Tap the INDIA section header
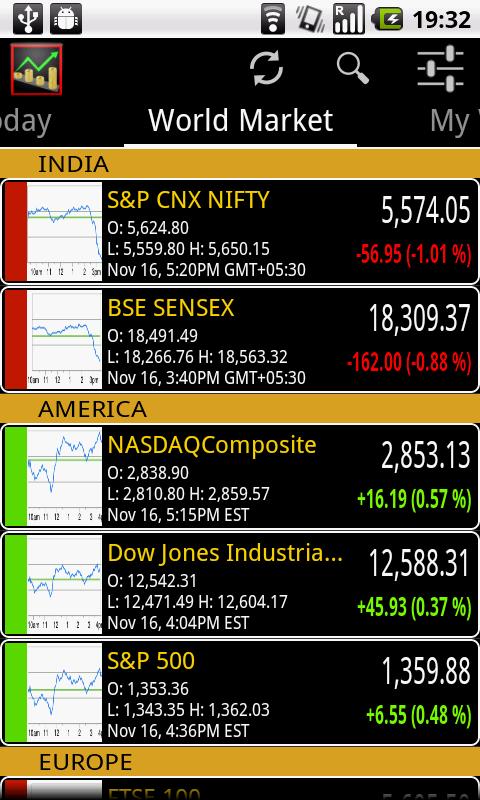 240,164
